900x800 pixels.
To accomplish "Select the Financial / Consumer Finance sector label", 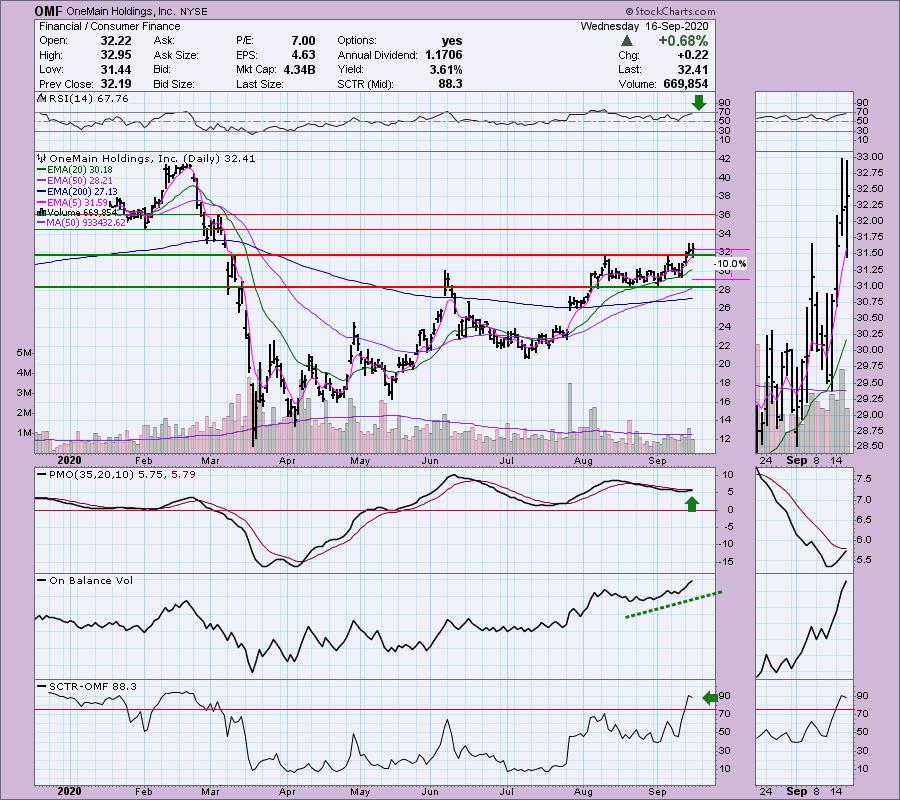I will tap(109, 26).
